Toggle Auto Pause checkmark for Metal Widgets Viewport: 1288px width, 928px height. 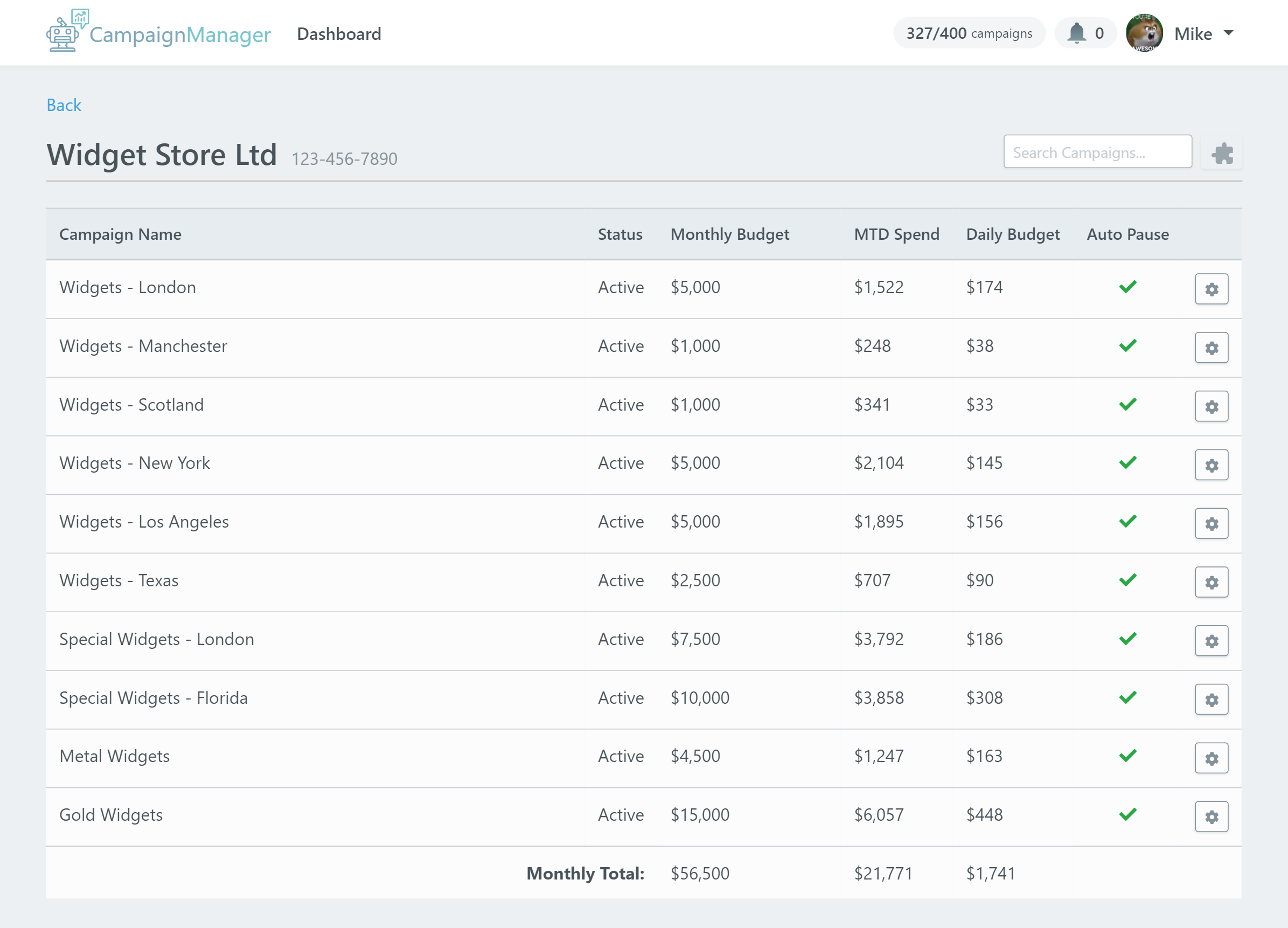point(1128,756)
